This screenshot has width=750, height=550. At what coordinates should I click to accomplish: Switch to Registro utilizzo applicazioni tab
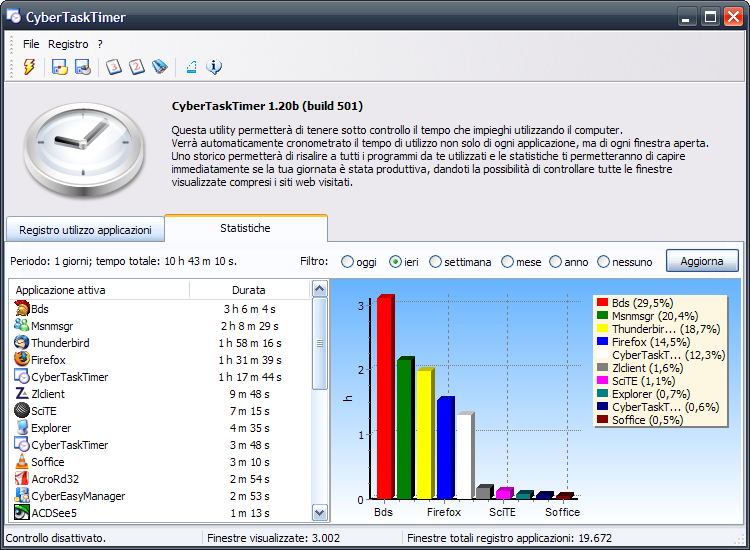85,230
